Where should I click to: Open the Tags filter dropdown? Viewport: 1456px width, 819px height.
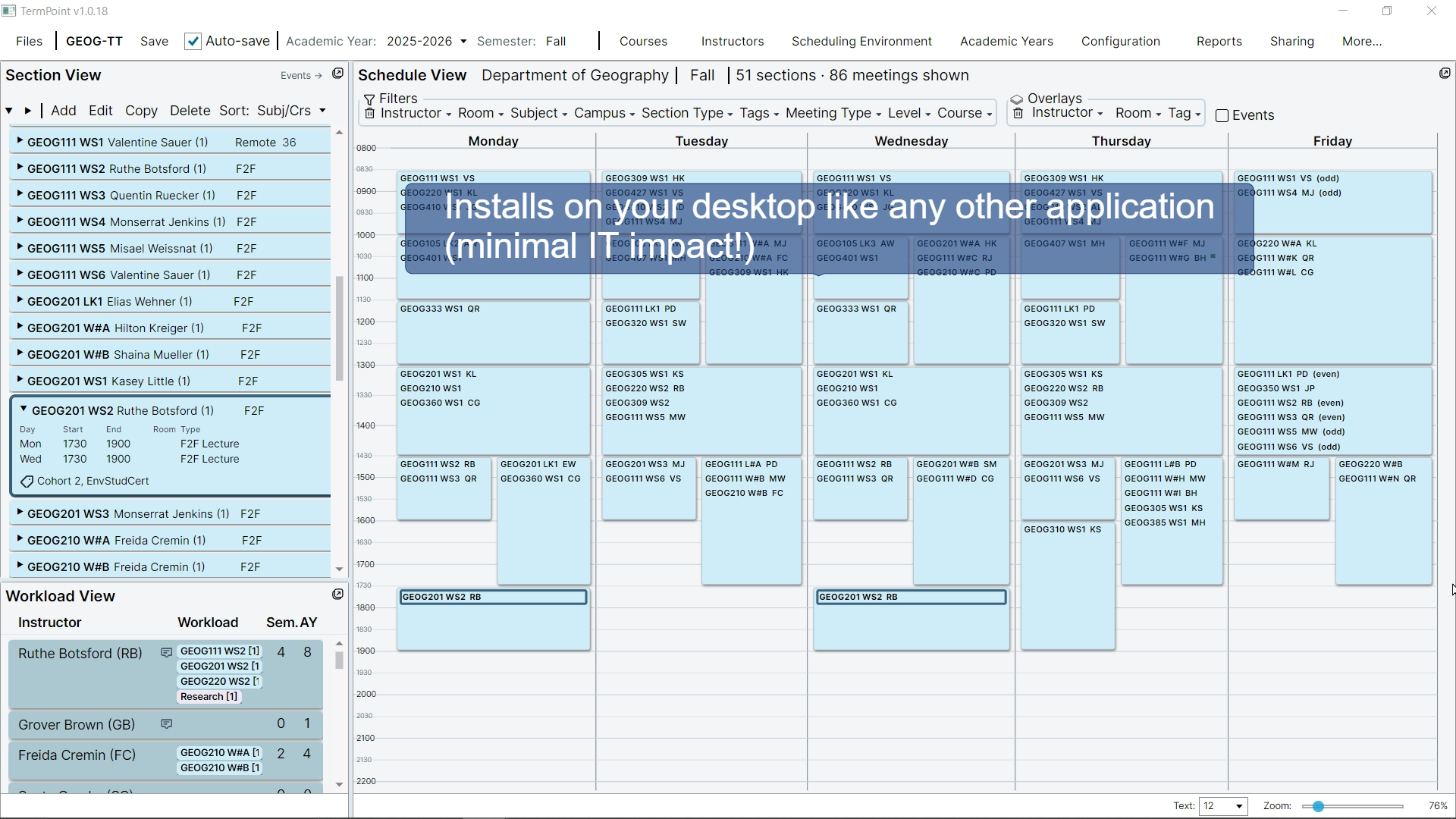click(x=758, y=114)
